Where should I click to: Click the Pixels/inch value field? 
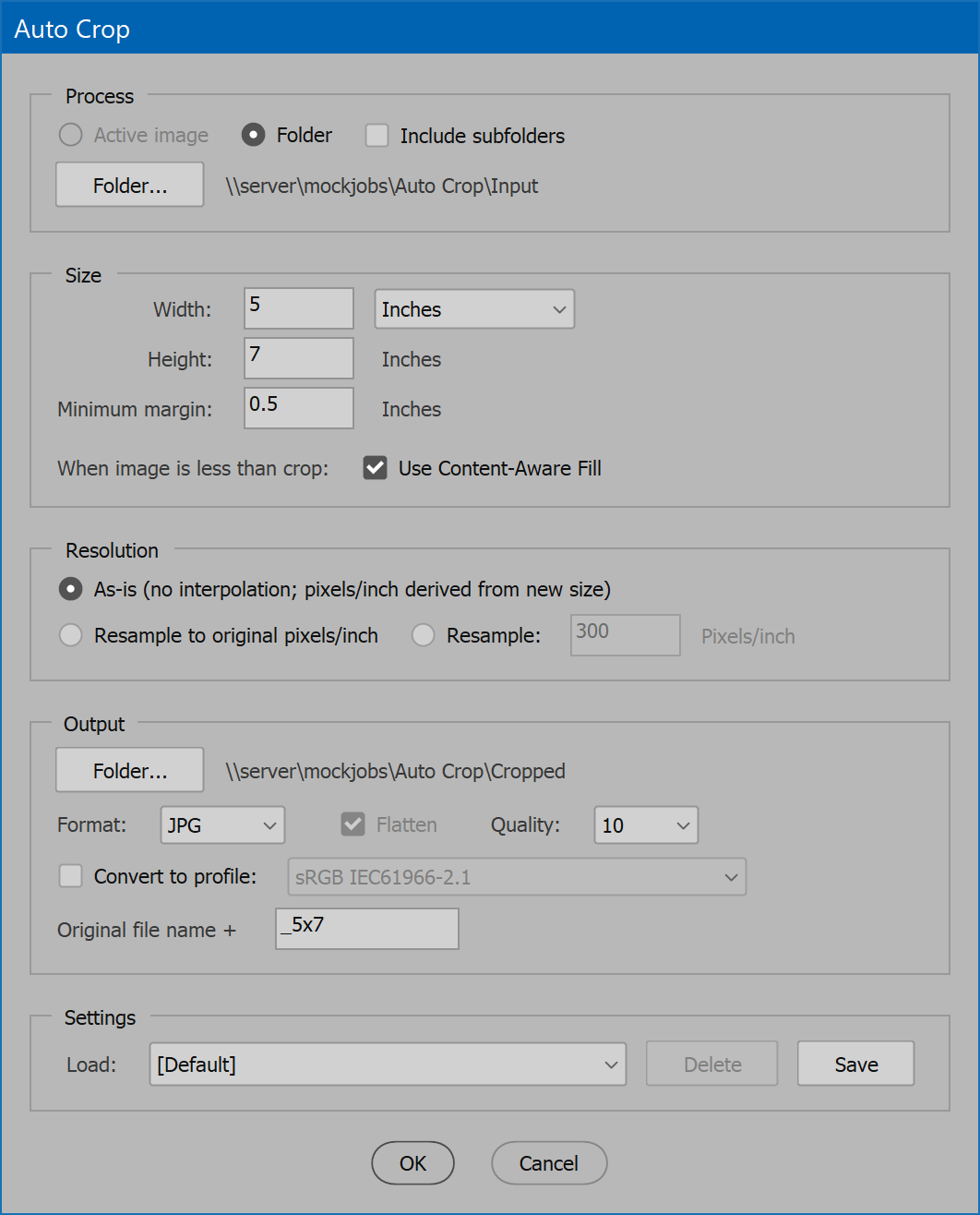tap(625, 634)
